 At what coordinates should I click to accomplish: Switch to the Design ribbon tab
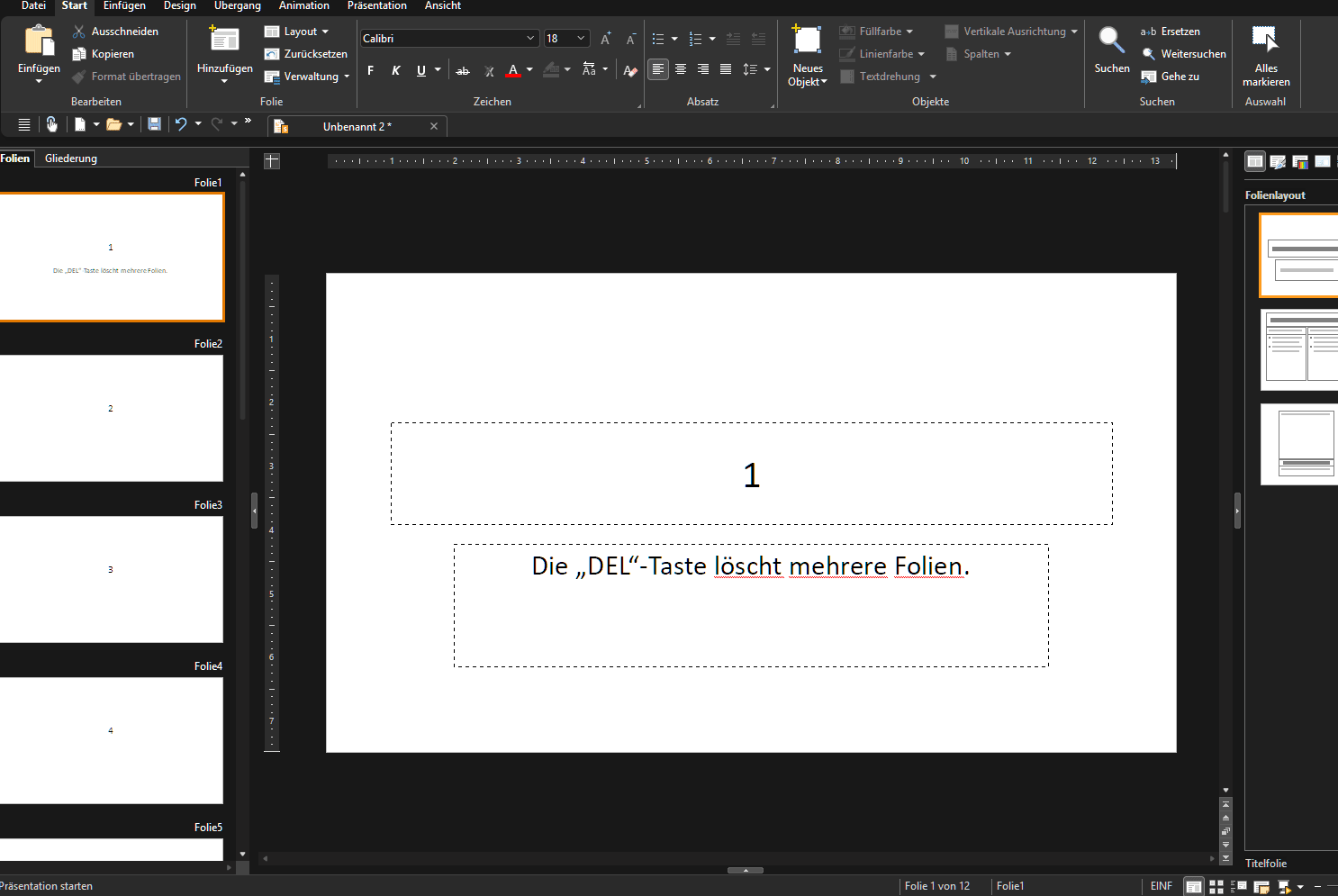pos(180,6)
